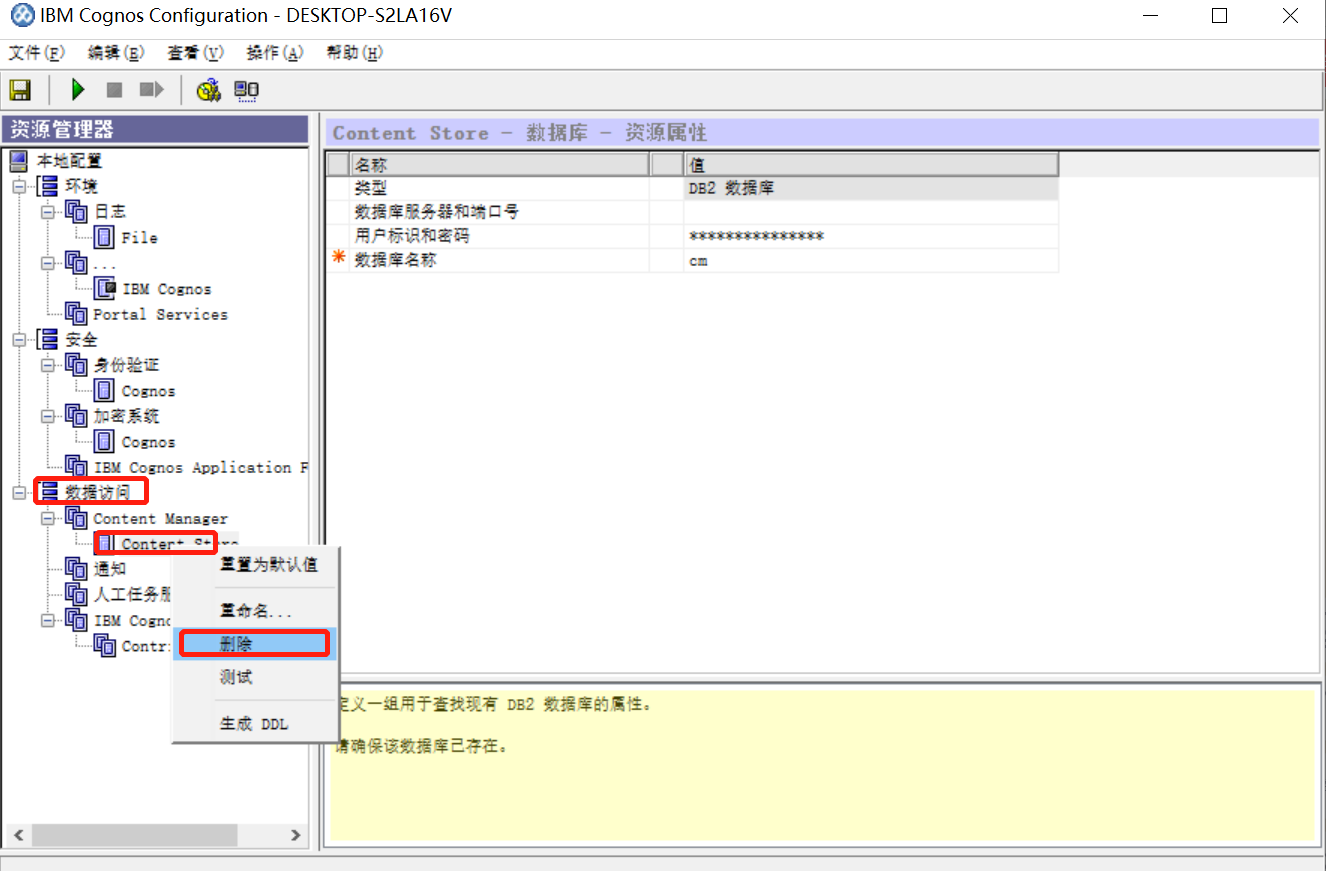This screenshot has width=1326, height=871.
Task: Select the 数据访问 tree item
Action: click(x=98, y=492)
